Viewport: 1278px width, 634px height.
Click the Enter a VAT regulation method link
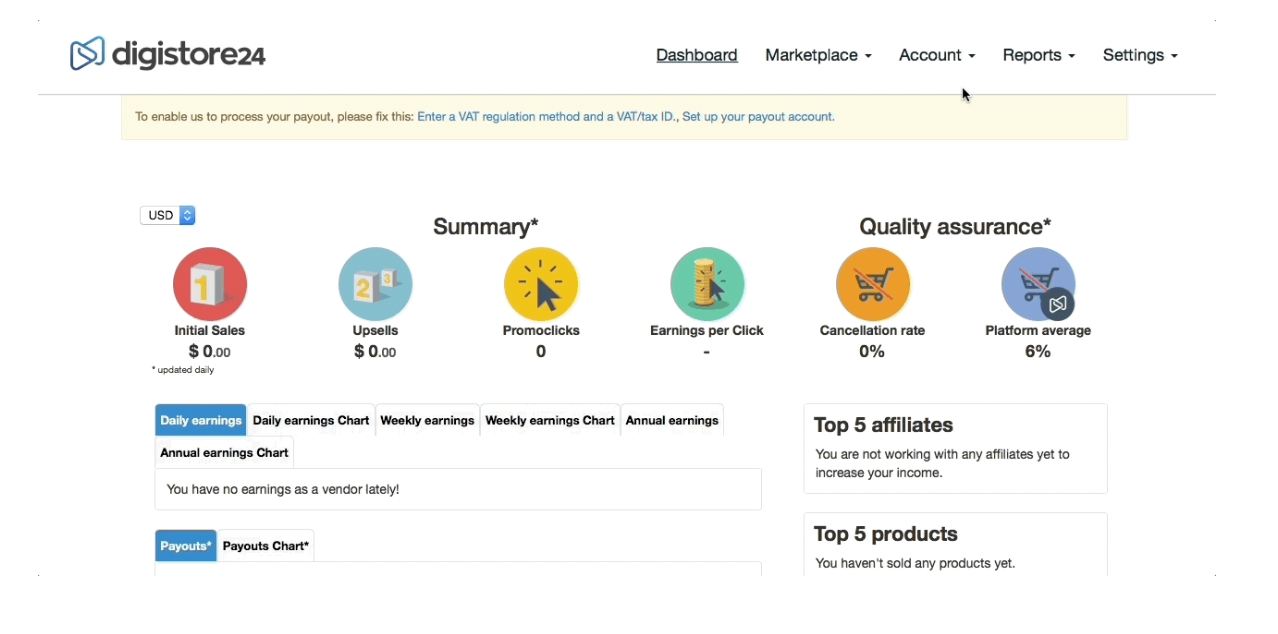pyautogui.click(x=547, y=117)
